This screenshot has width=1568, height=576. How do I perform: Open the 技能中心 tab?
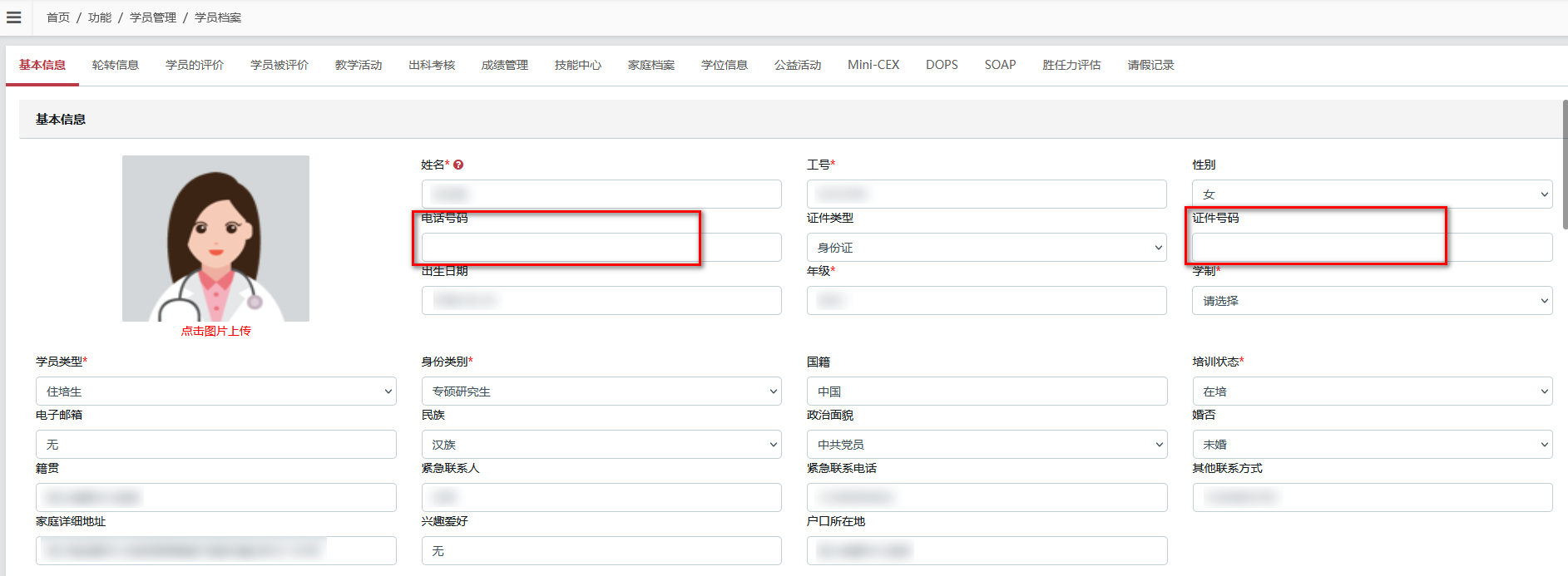tap(578, 65)
